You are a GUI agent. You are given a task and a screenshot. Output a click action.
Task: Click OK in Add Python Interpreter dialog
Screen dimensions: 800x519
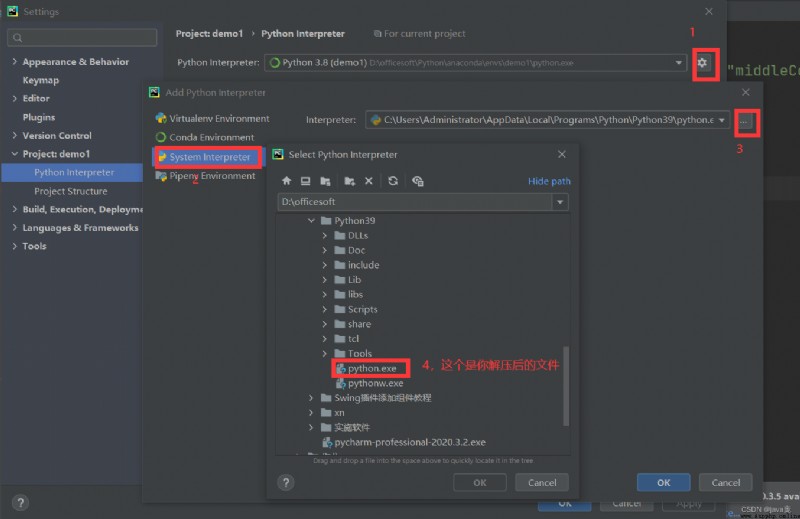[663, 483]
